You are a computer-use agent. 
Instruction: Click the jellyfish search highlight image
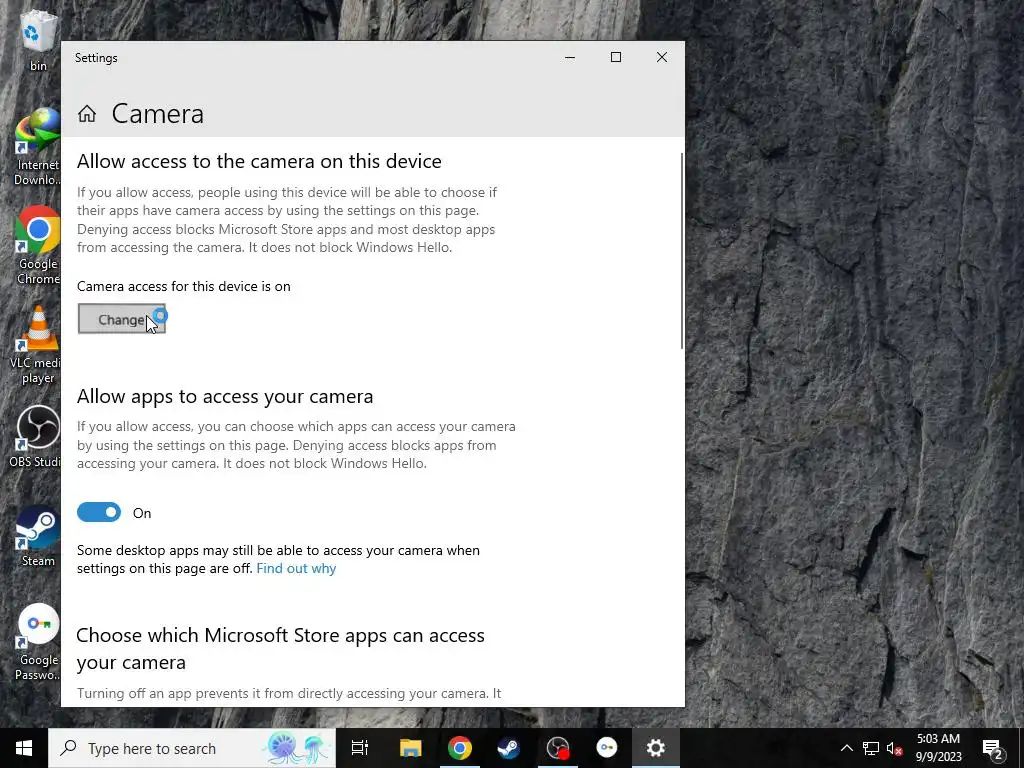point(297,748)
